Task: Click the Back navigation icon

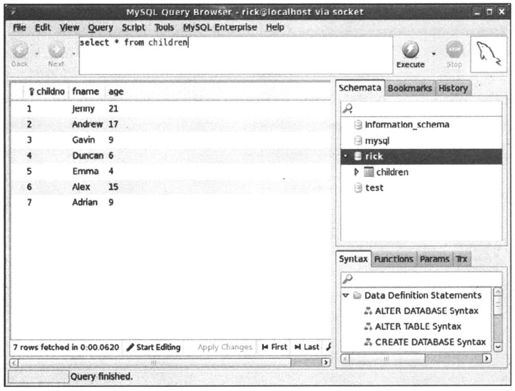Action: (x=20, y=50)
